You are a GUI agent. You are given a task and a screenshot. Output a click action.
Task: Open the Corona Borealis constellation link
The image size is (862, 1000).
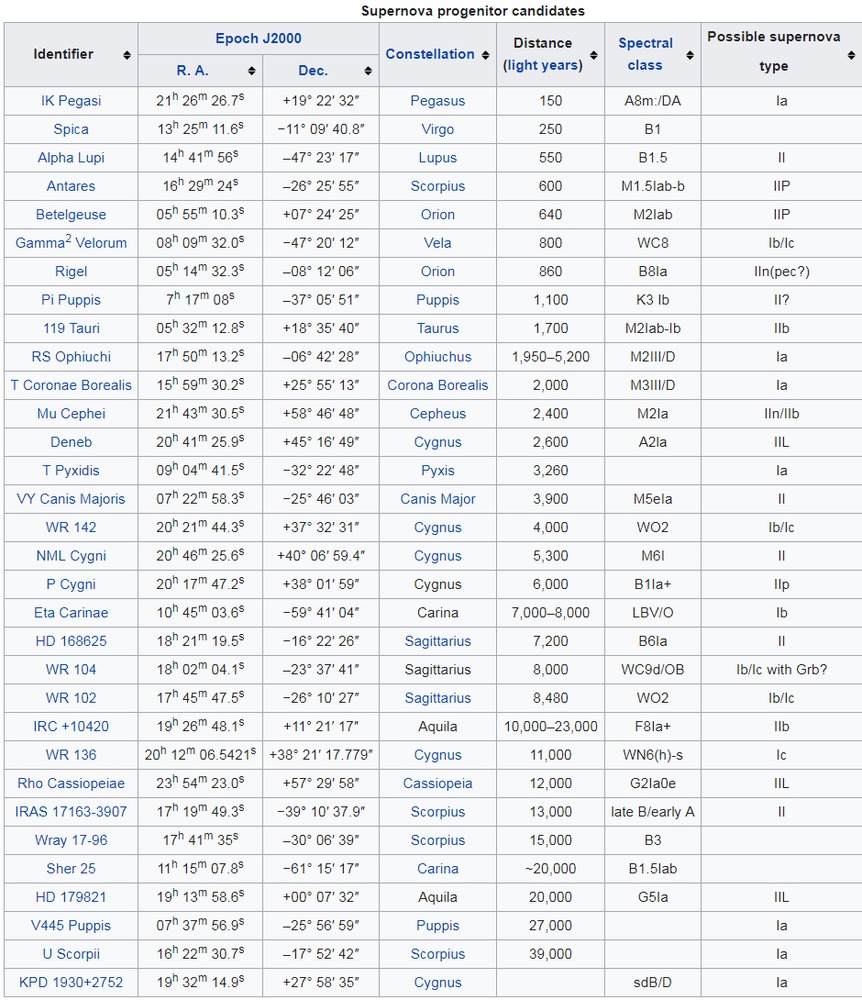(x=438, y=385)
